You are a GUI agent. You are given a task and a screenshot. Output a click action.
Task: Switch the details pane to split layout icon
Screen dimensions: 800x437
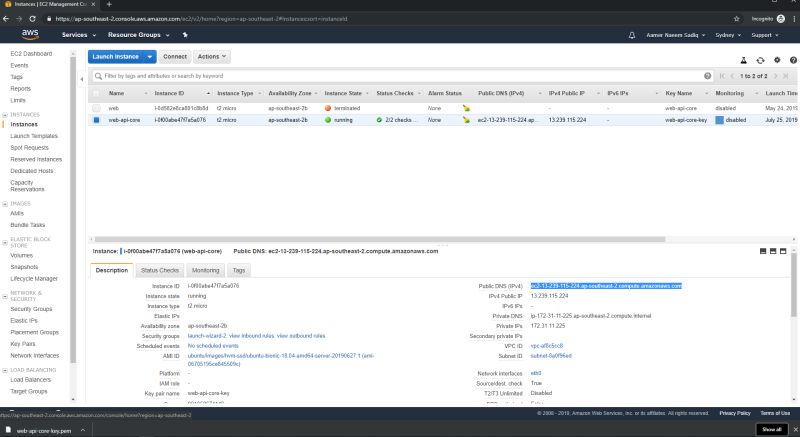coord(773,251)
